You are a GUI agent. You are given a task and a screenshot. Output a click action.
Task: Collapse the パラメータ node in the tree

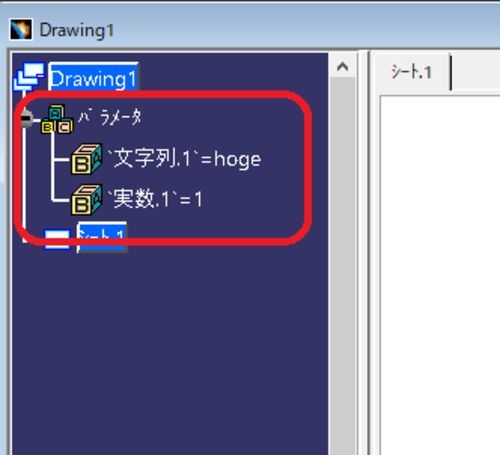[26, 118]
